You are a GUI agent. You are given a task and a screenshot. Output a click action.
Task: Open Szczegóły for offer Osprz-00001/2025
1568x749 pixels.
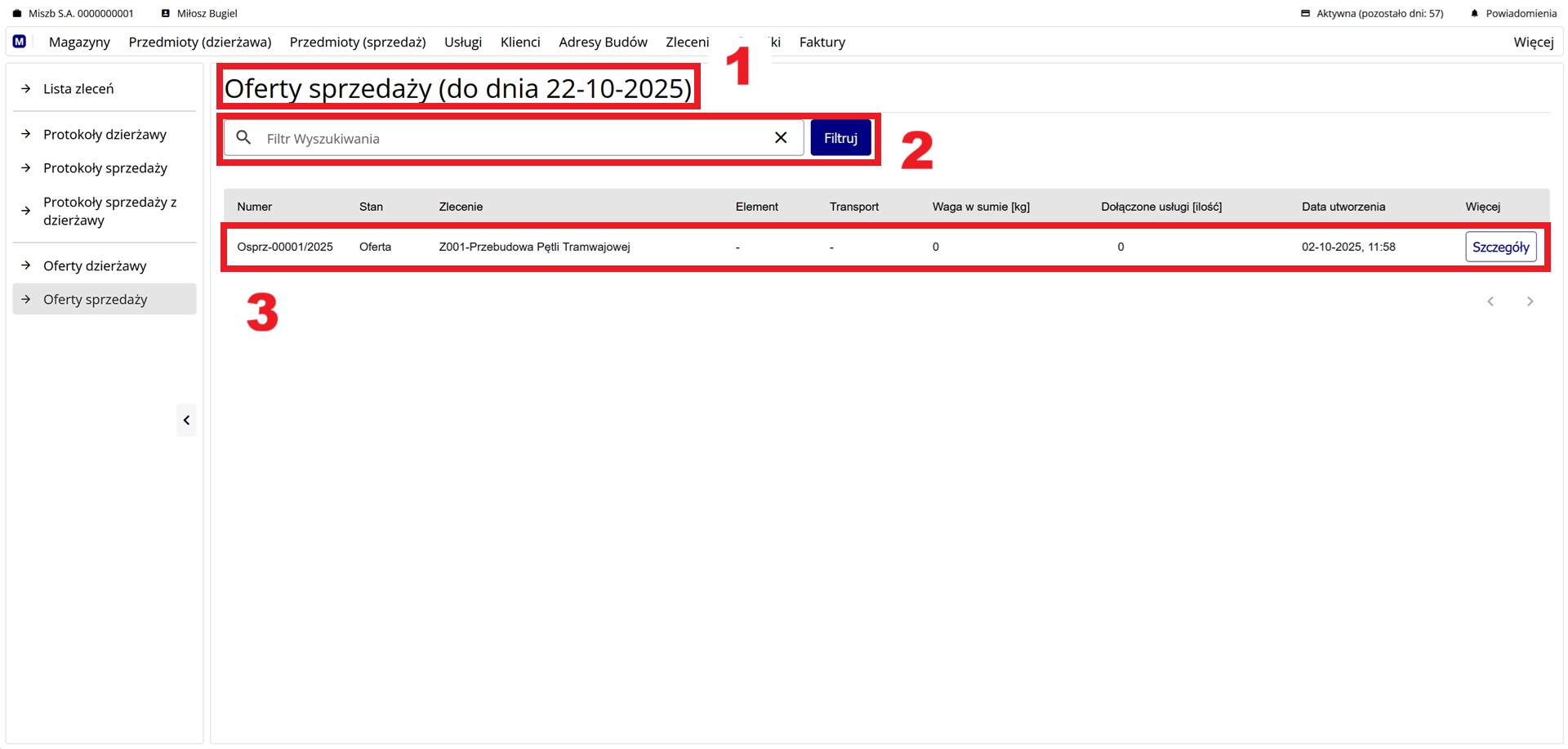1500,247
